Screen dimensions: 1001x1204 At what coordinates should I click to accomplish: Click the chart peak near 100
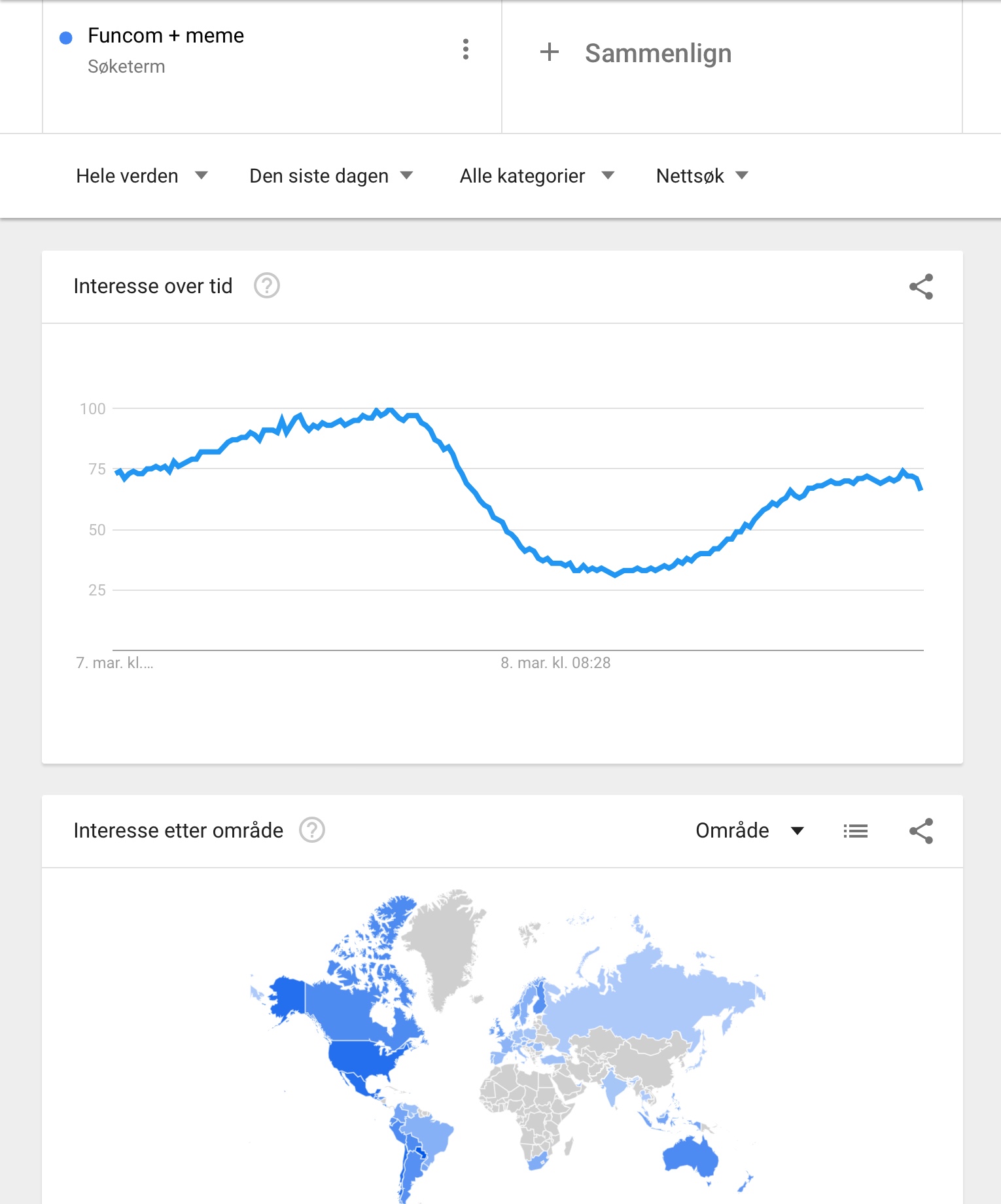pos(389,410)
